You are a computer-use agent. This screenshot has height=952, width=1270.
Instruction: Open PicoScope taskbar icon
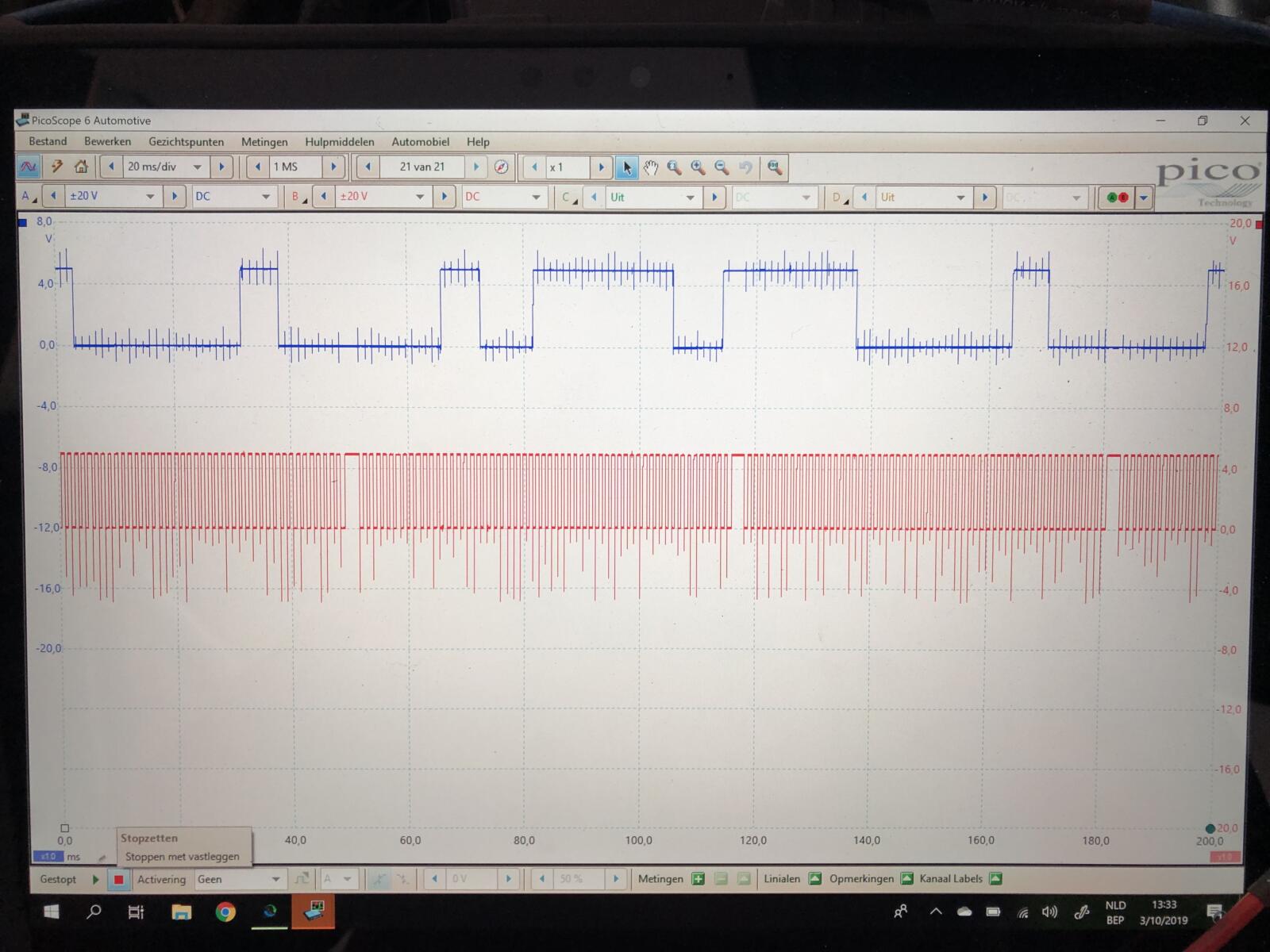(314, 912)
